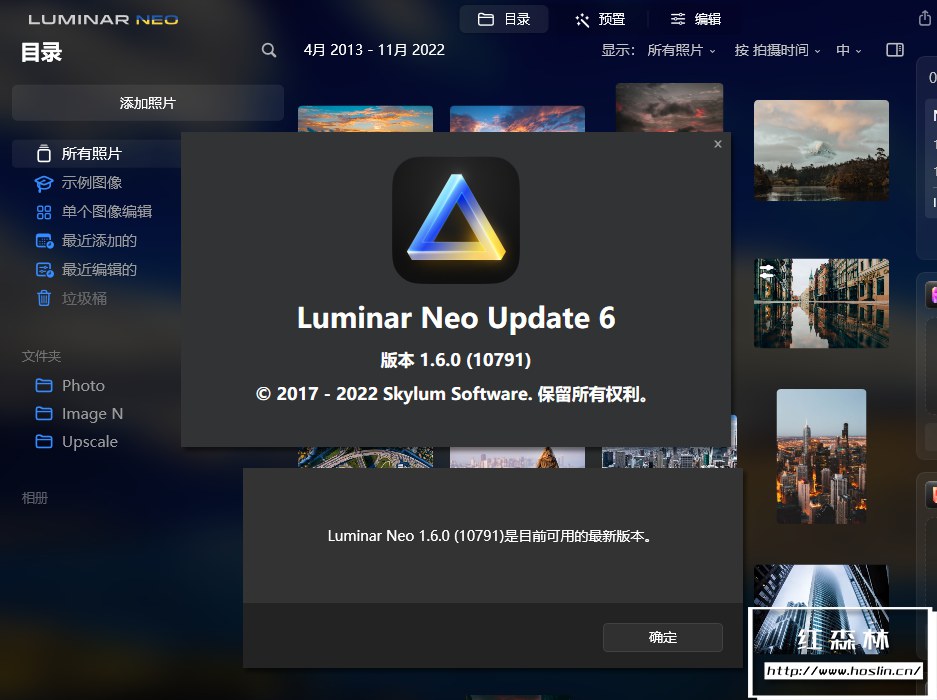
Task: Click the 文件夹 section header
Action: [41, 356]
